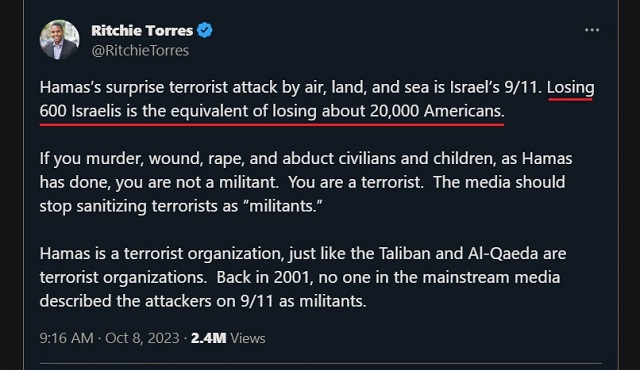Open the @RitchieTorres handle link
Screen dimensions: 640x370
coord(140,51)
